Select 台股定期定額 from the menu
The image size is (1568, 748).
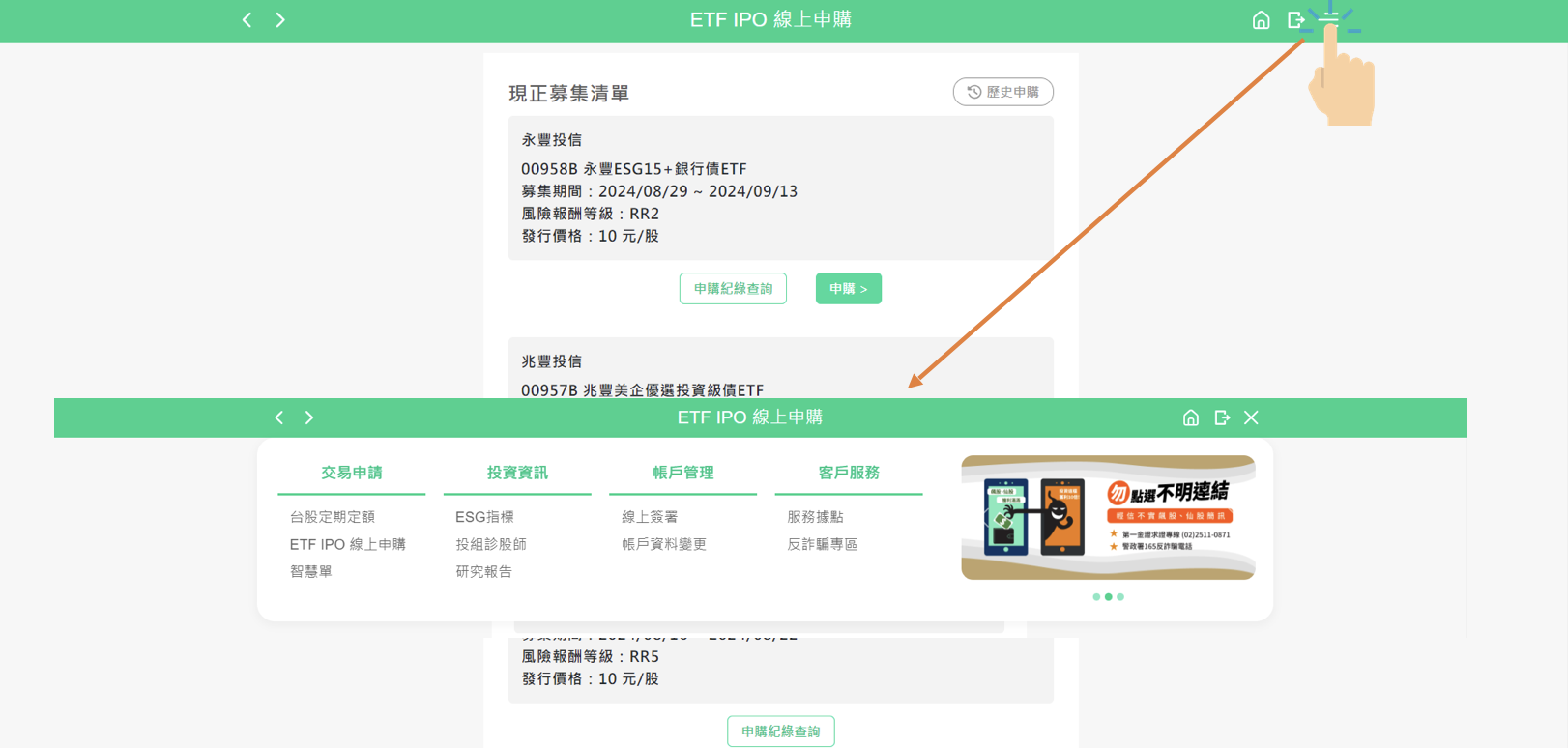[333, 517]
